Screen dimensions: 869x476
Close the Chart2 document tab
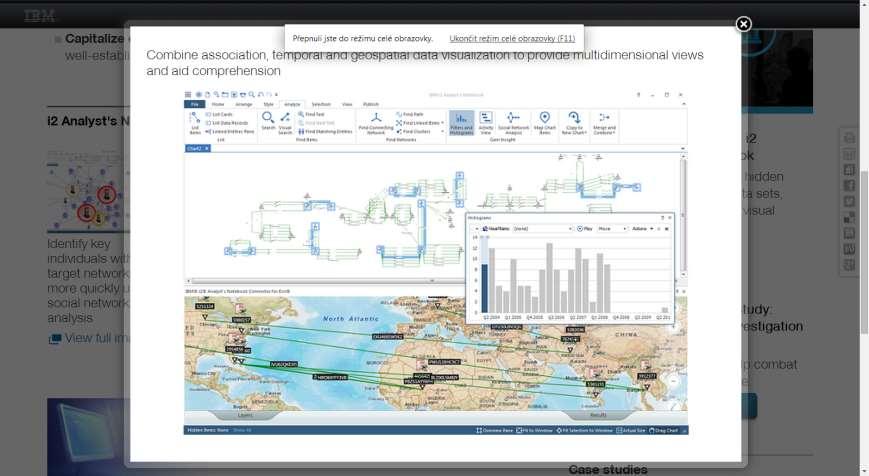pyautogui.click(x=207, y=149)
